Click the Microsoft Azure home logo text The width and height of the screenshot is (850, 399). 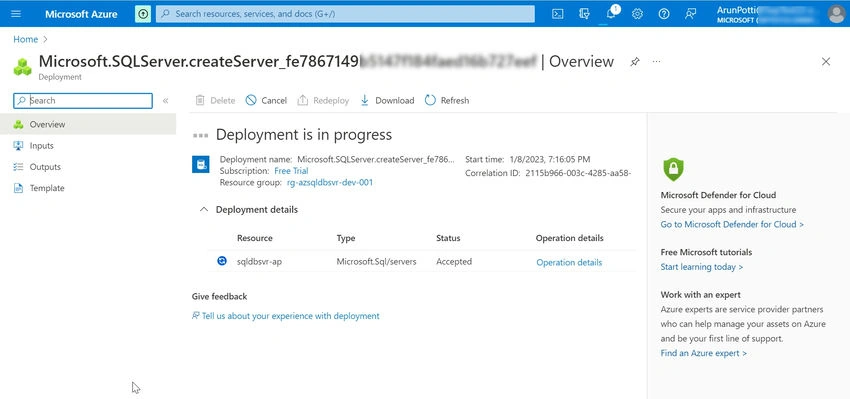click(x=81, y=14)
